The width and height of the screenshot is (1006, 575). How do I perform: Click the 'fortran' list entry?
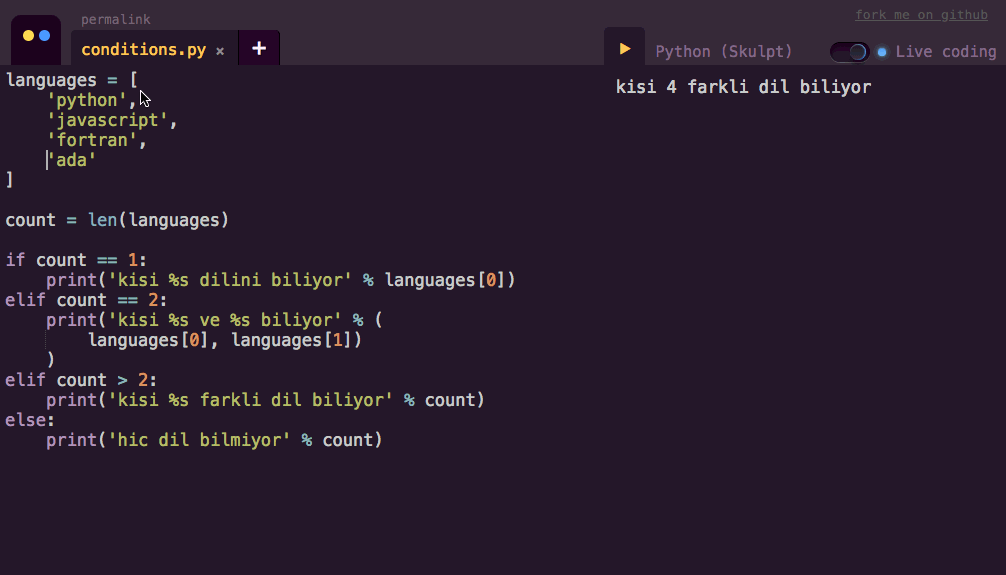[x=92, y=140]
